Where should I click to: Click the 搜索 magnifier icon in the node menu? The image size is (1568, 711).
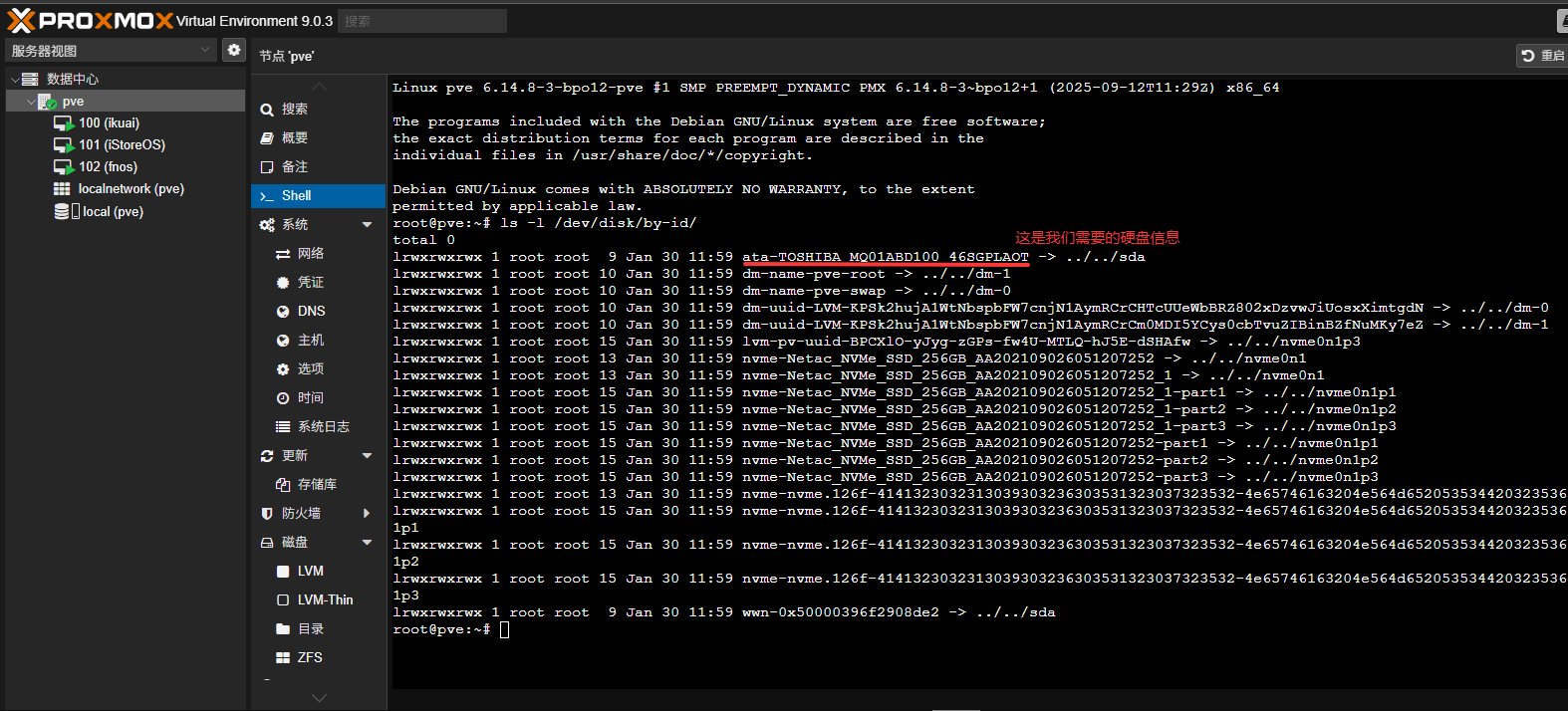267,110
